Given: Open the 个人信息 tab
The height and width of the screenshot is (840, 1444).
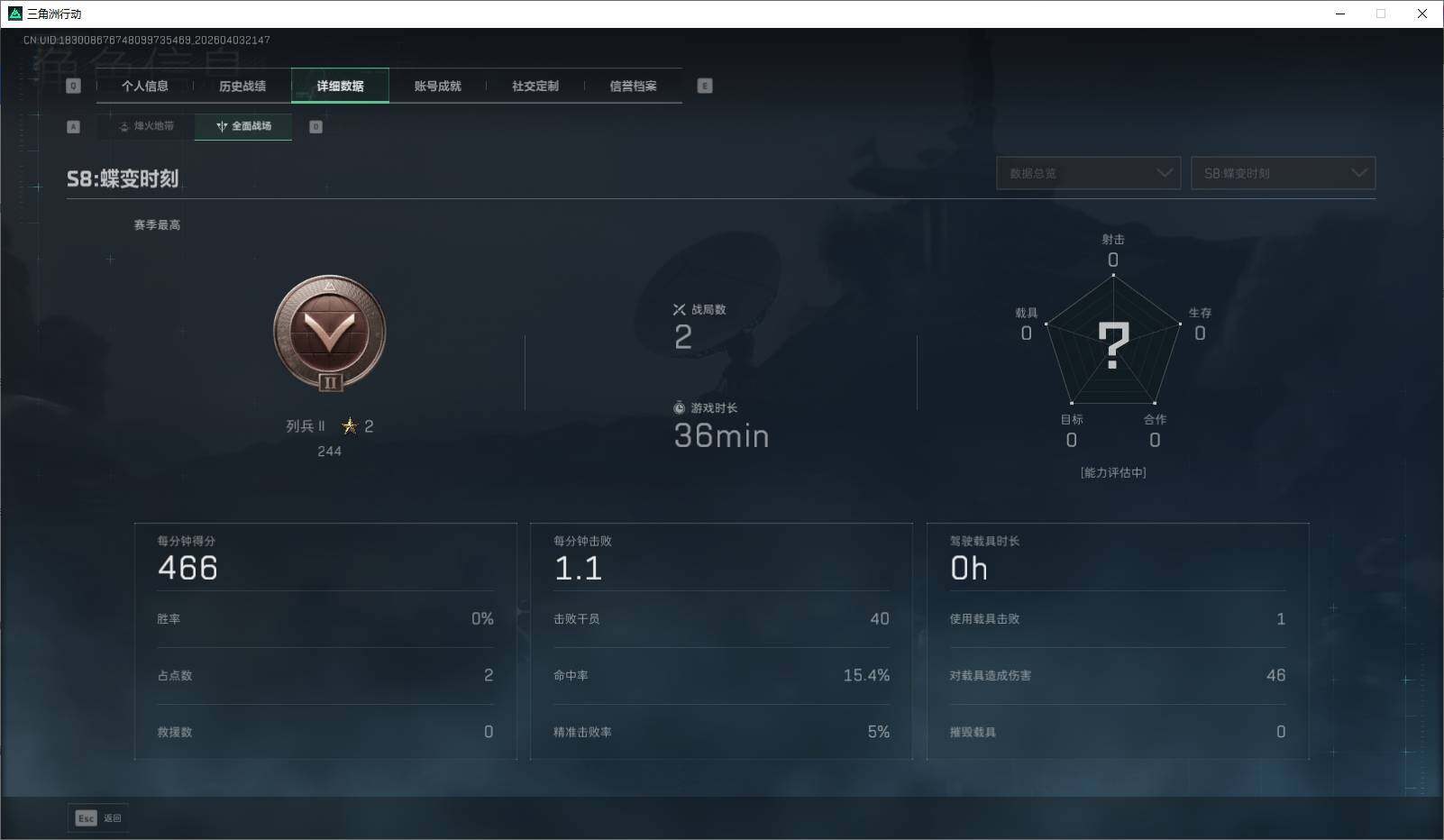Looking at the screenshot, I should tap(145, 86).
